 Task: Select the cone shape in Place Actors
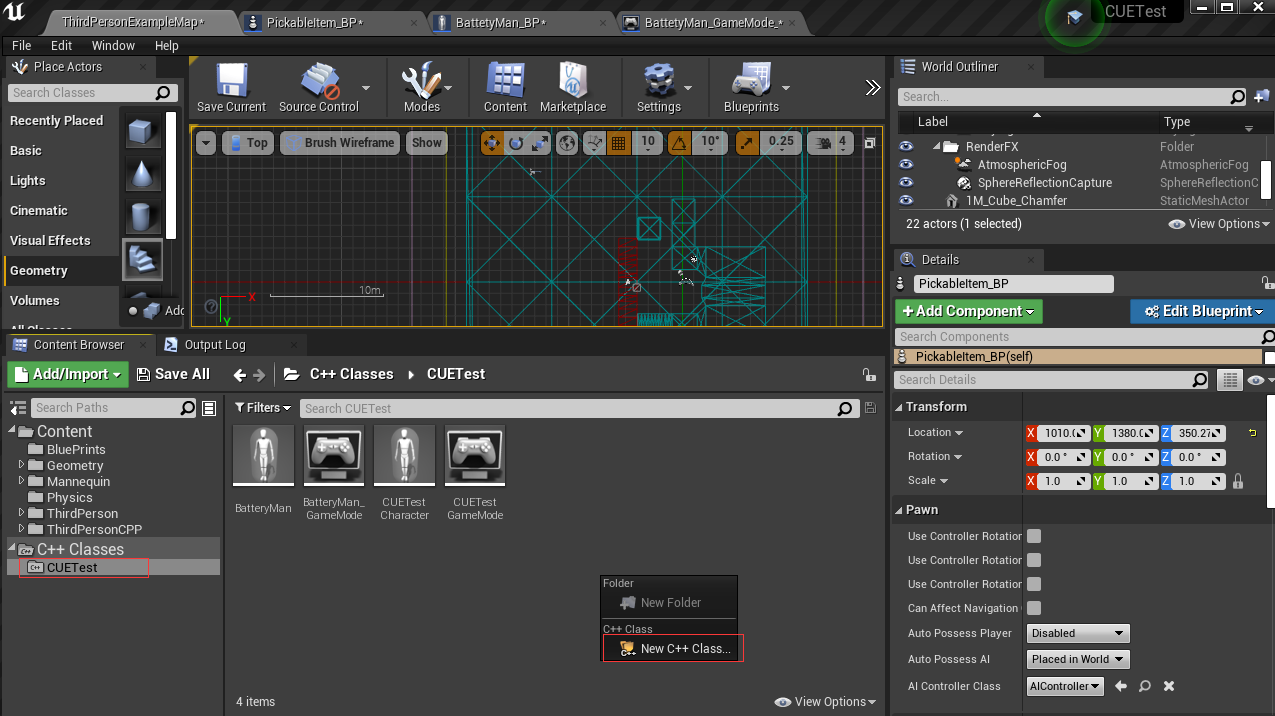pyautogui.click(x=143, y=174)
